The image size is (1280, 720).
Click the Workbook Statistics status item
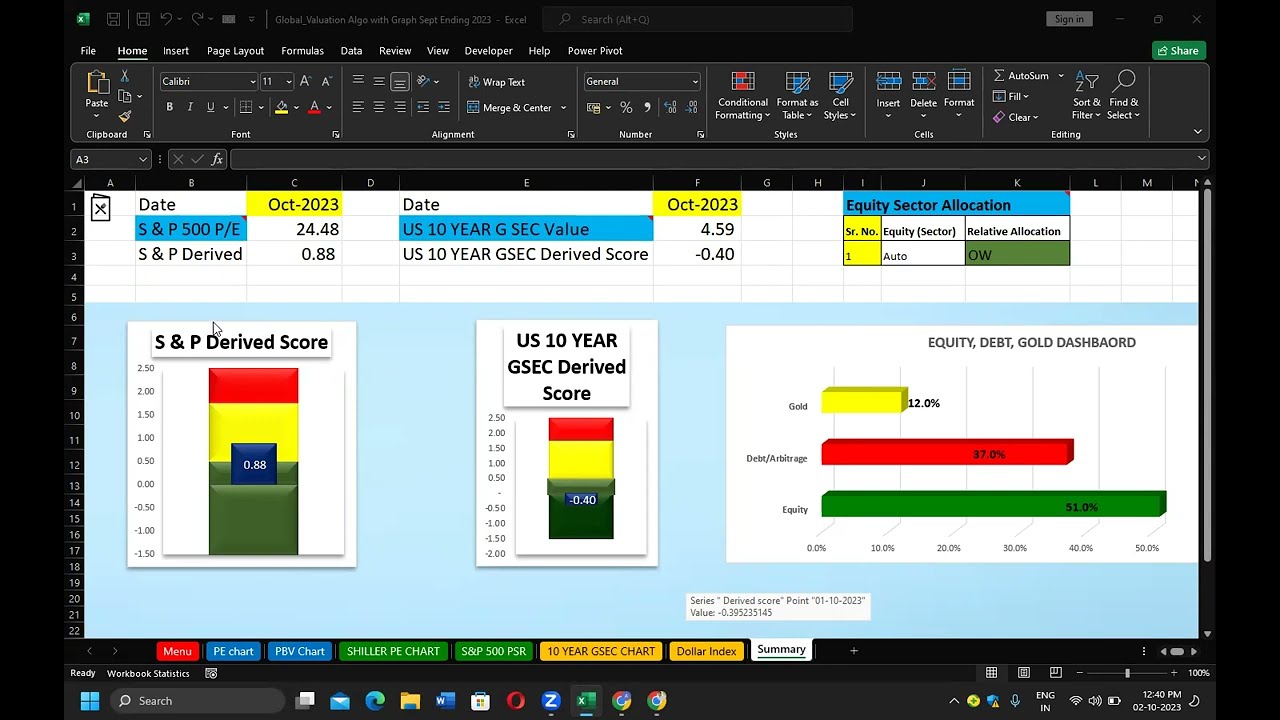148,673
